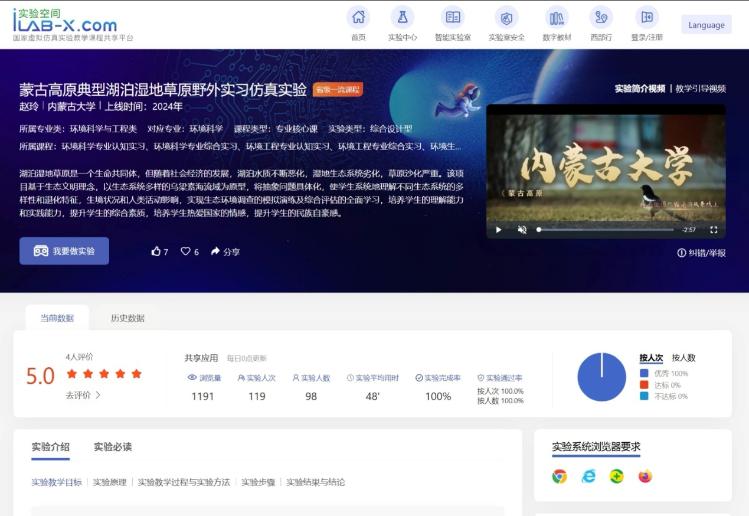Image resolution: width=749 pixels, height=516 pixels.
Task: Click the 我要做实验 button
Action: tap(64, 251)
